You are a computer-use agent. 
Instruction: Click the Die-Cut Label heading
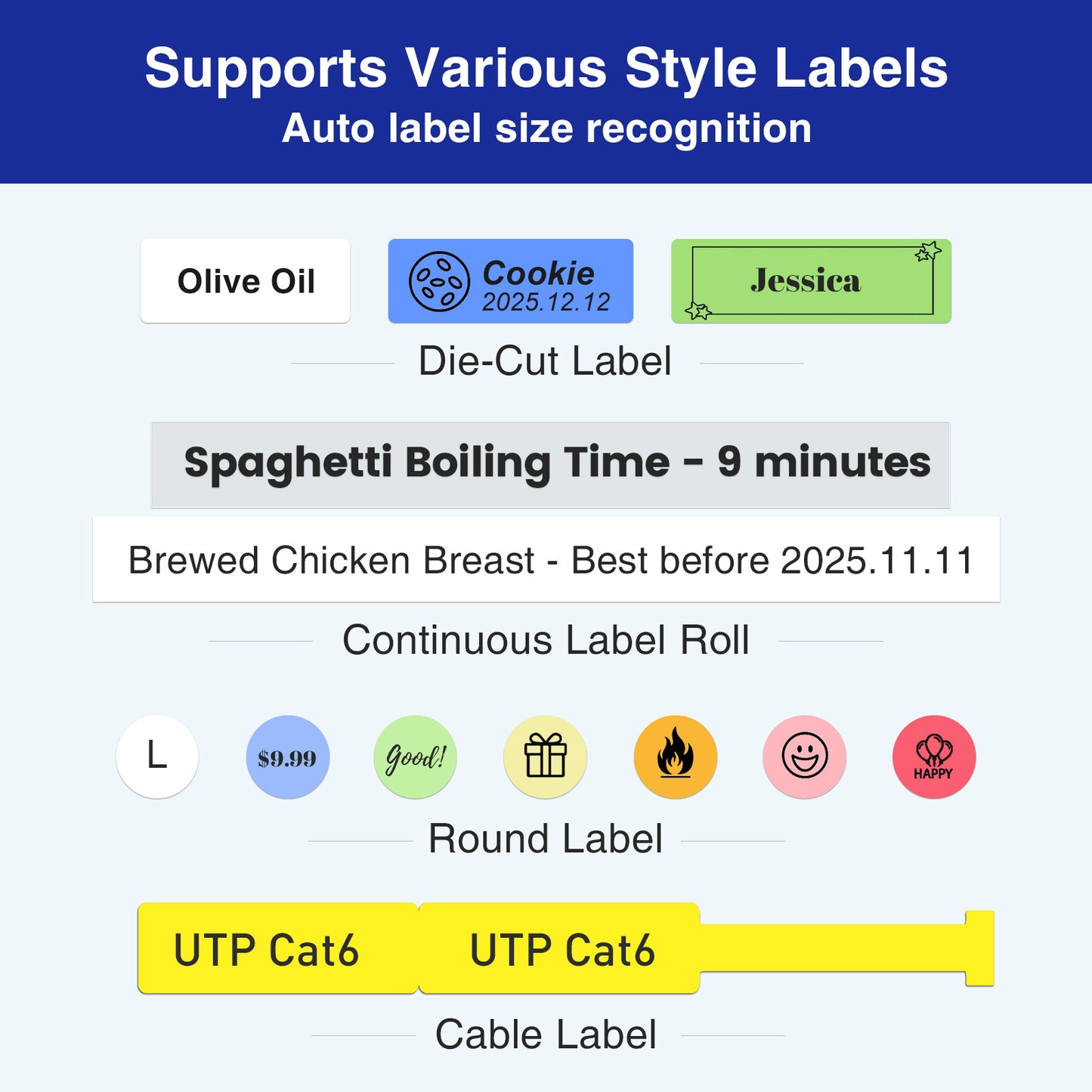(545, 361)
